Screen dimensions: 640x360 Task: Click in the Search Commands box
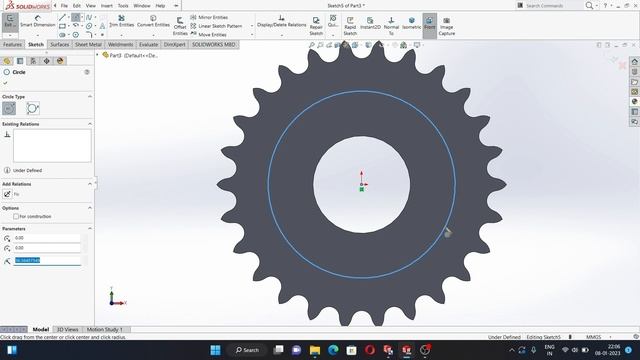(549, 6)
